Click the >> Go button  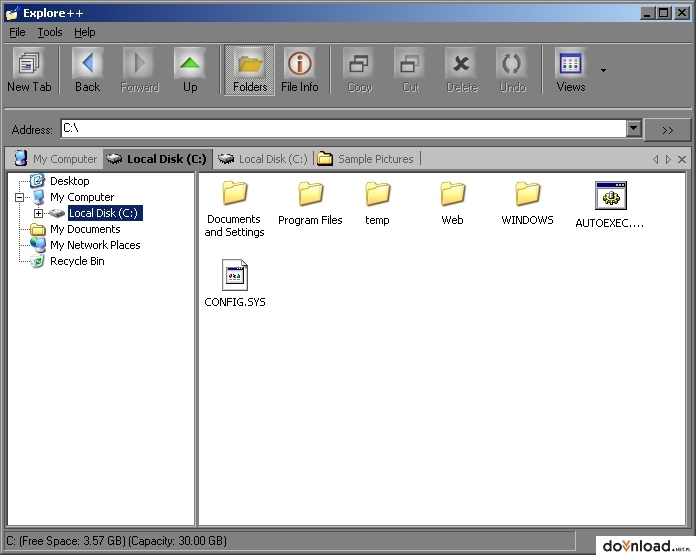click(667, 130)
